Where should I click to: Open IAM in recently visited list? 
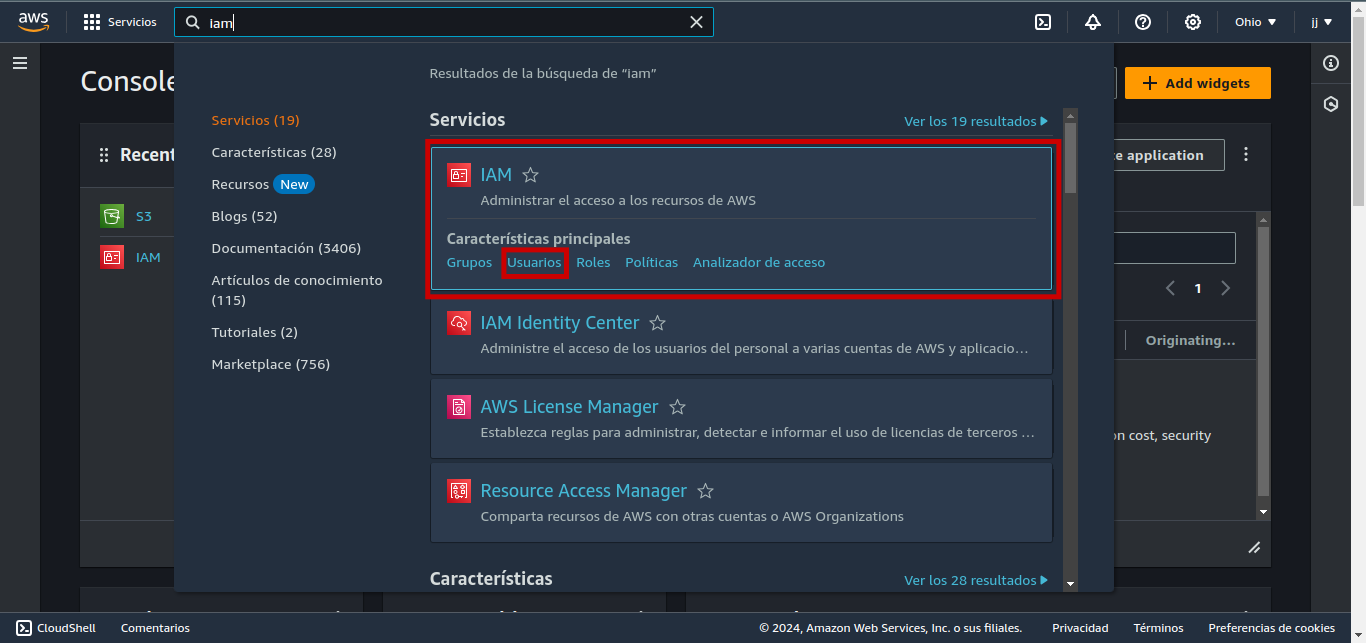[148, 257]
